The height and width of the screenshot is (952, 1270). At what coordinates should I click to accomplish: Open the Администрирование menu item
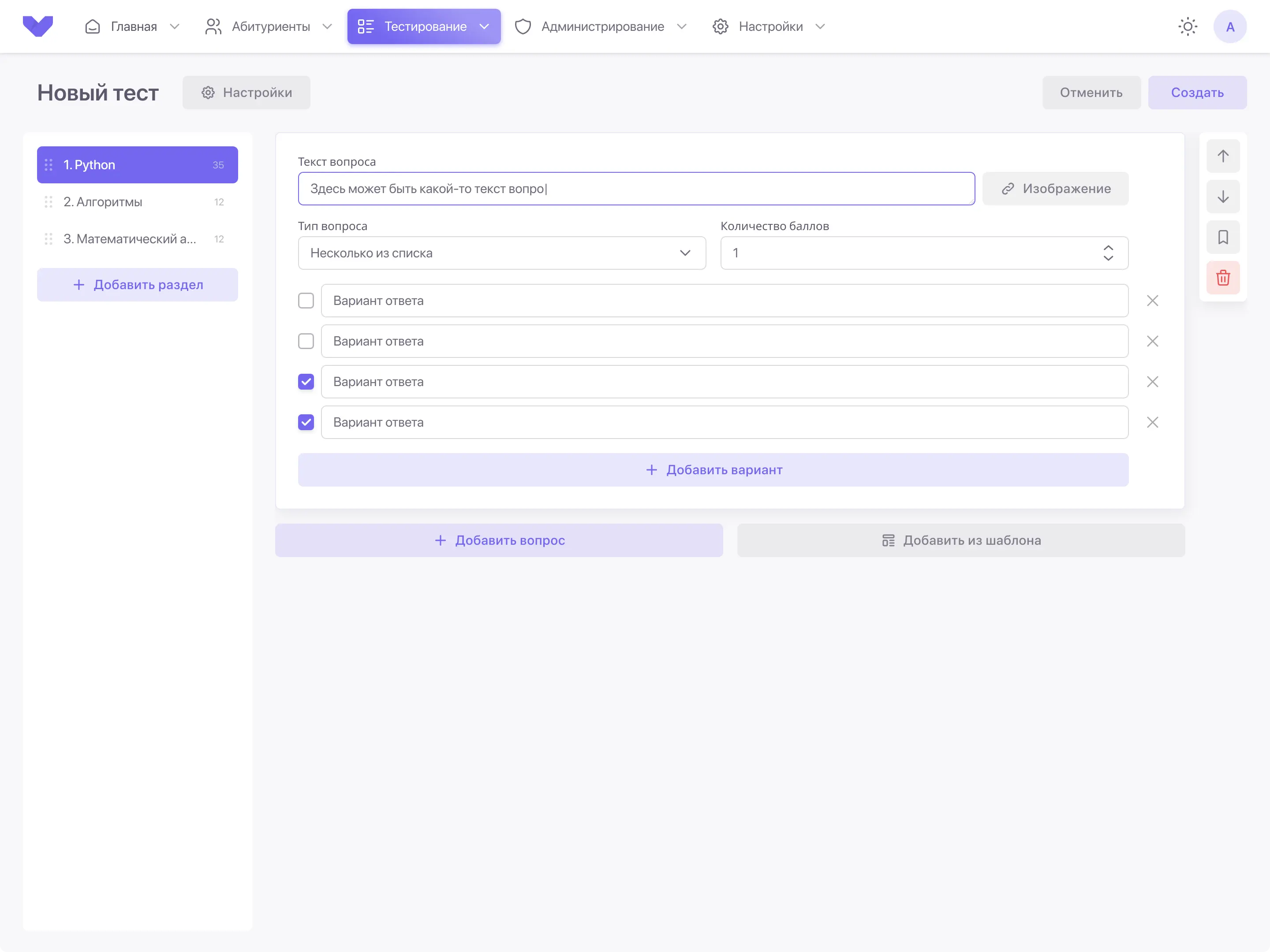tap(601, 26)
